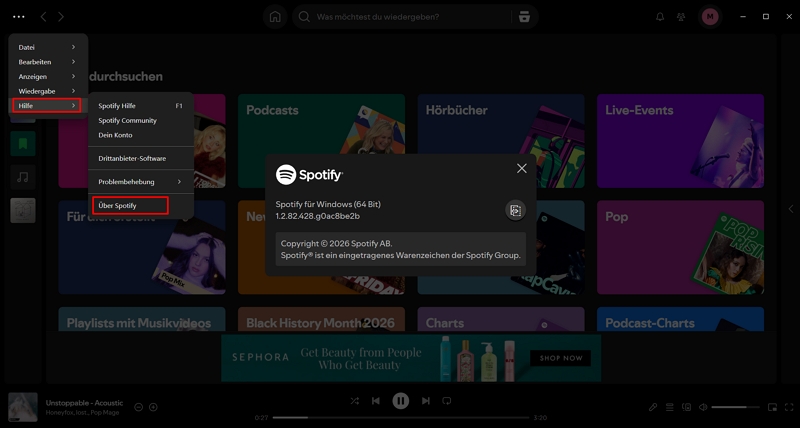Screen dimensions: 800x428
Task: Open the notifications bell icon
Action: click(660, 17)
